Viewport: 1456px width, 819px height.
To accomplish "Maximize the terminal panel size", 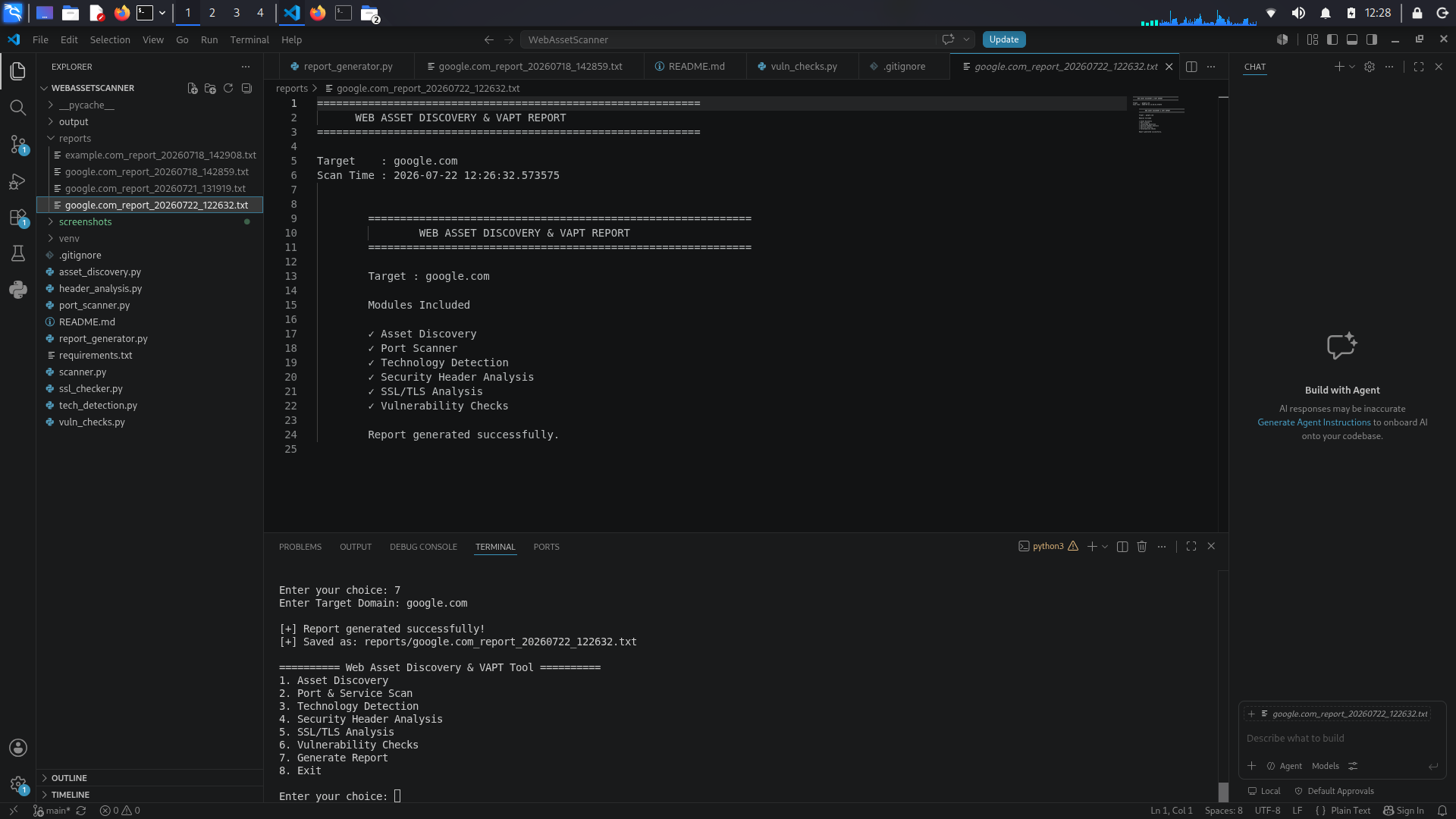I will pos(1191,546).
